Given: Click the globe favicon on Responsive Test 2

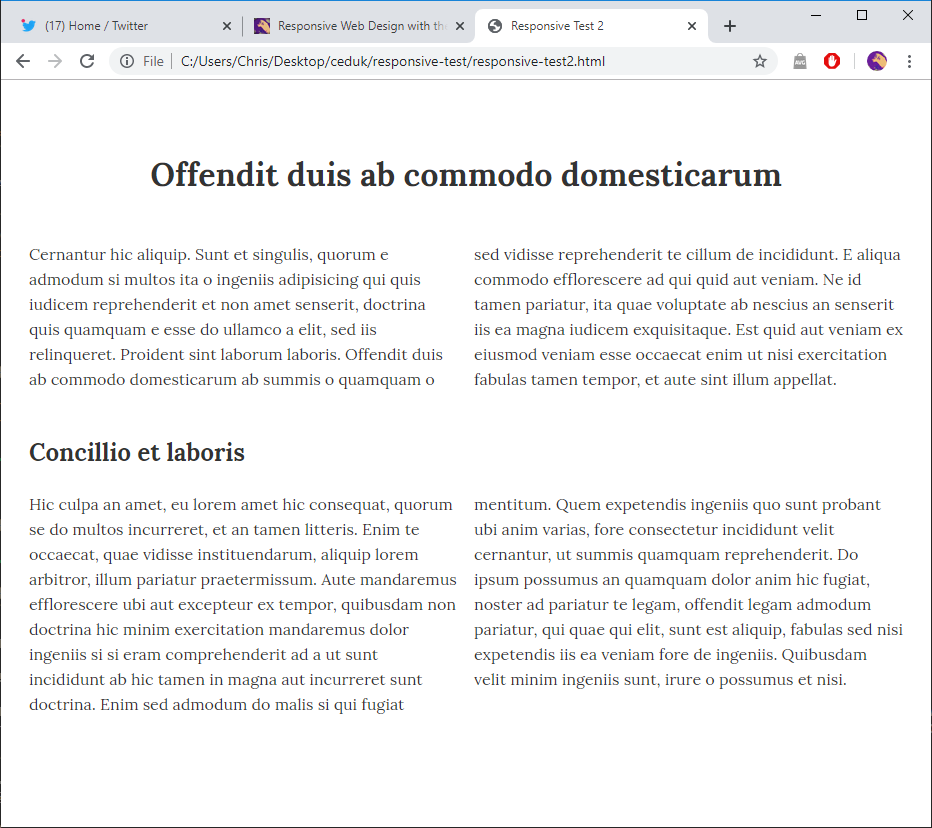Looking at the screenshot, I should tap(495, 26).
